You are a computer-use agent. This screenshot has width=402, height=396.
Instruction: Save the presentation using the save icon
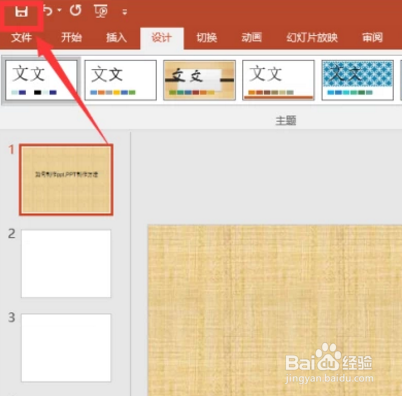pos(21,12)
